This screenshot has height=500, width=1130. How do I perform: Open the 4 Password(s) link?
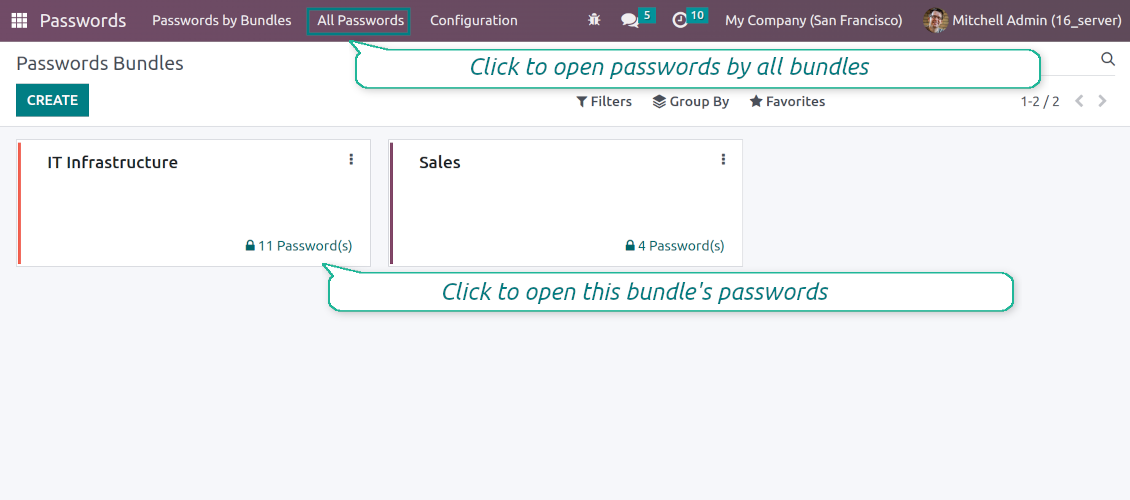pos(675,246)
